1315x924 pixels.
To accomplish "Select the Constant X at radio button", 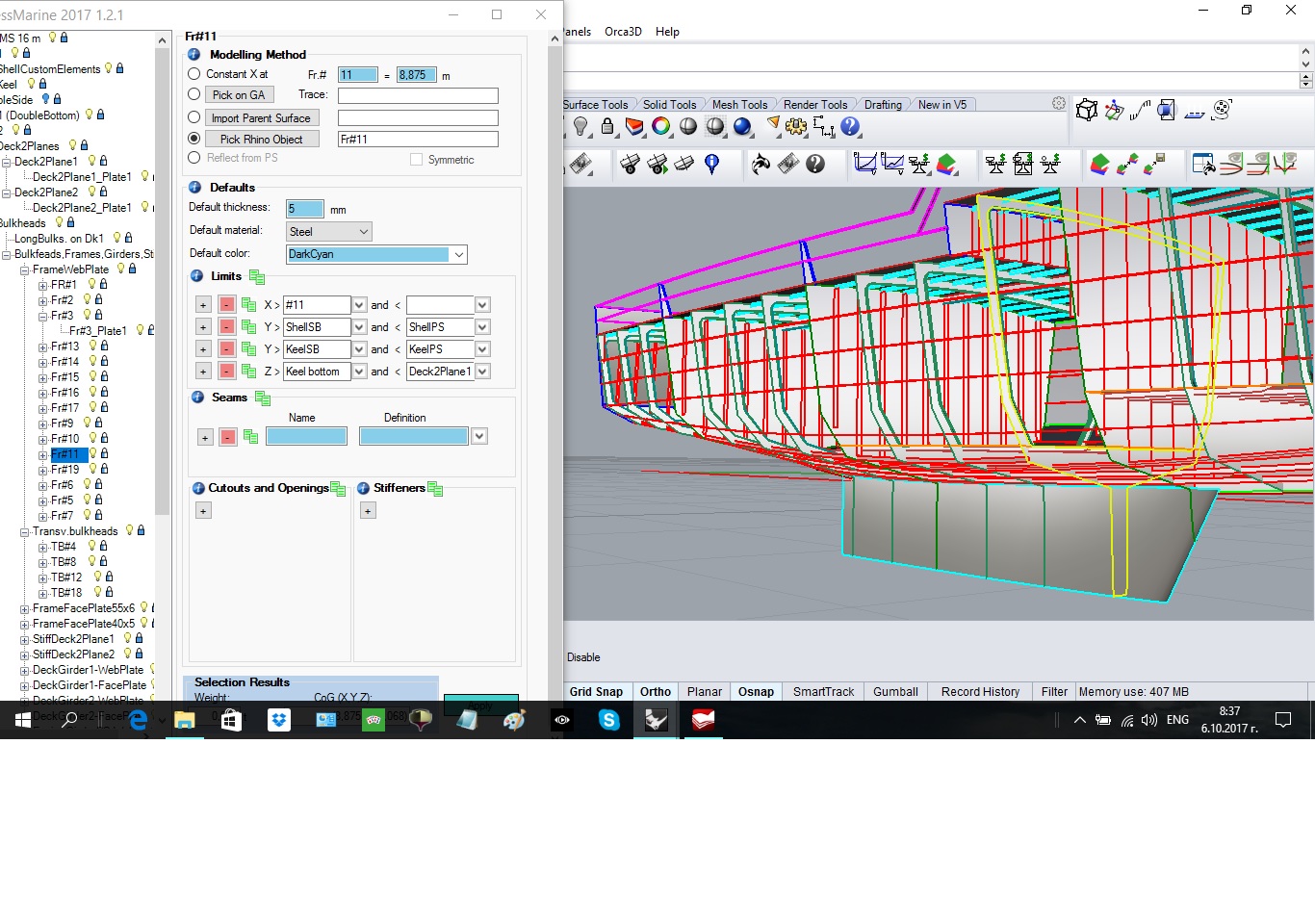I will point(194,74).
